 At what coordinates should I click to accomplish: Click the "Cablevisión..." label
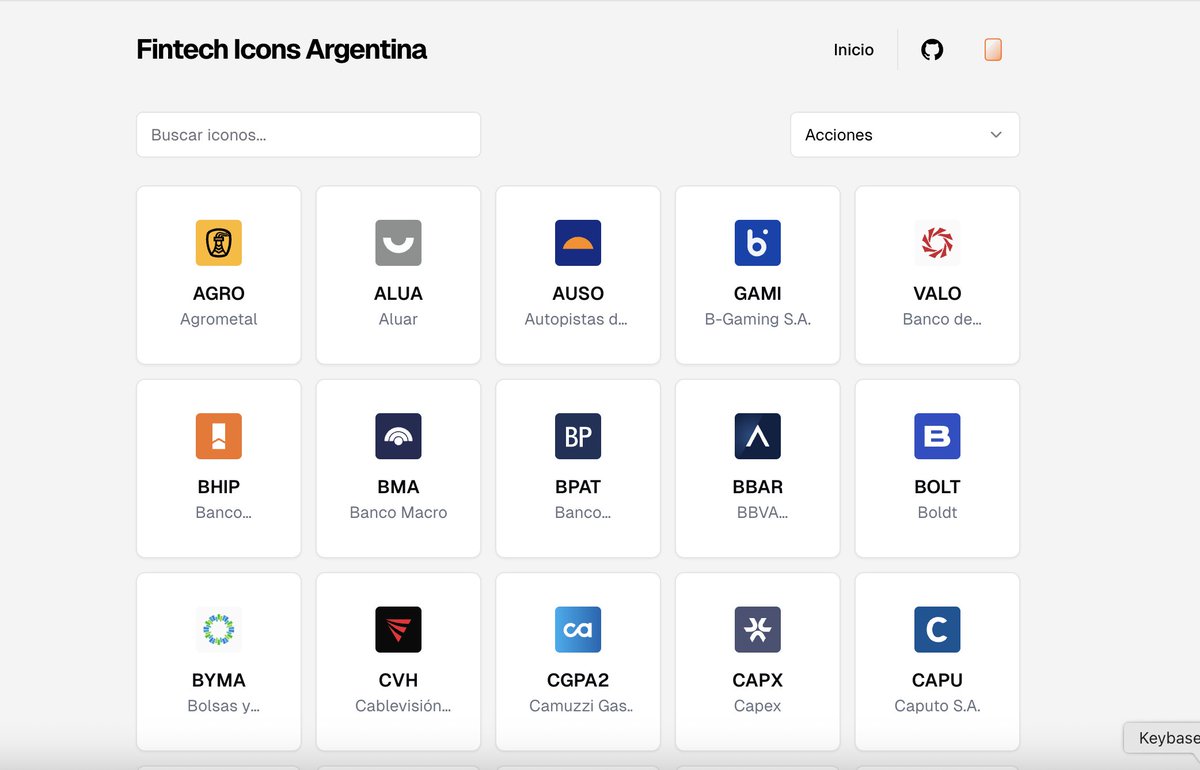403,706
